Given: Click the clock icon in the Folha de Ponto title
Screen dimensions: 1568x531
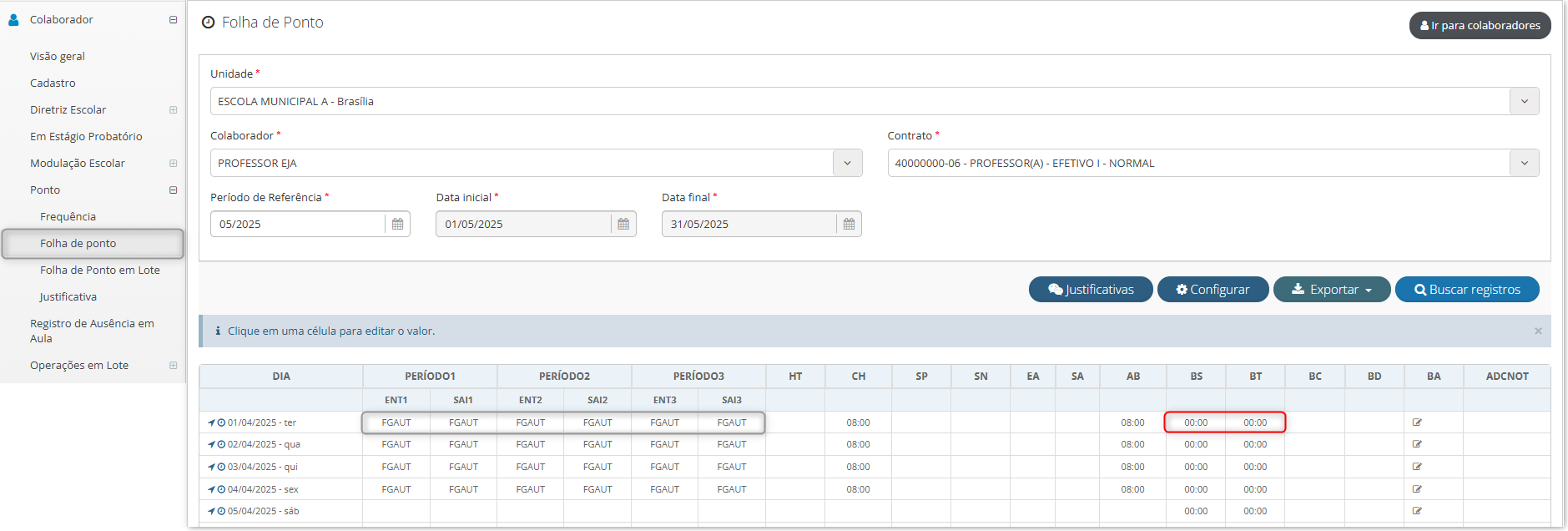Looking at the screenshot, I should point(209,23).
